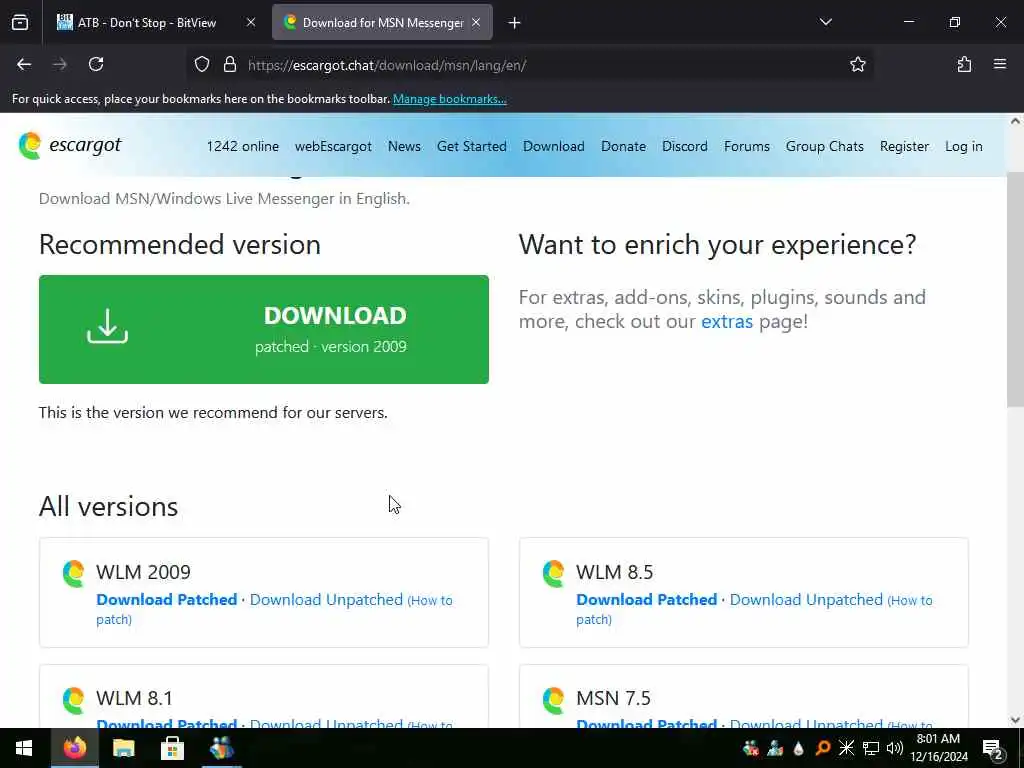
Task: Open the notification center icon
Action: [x=993, y=748]
